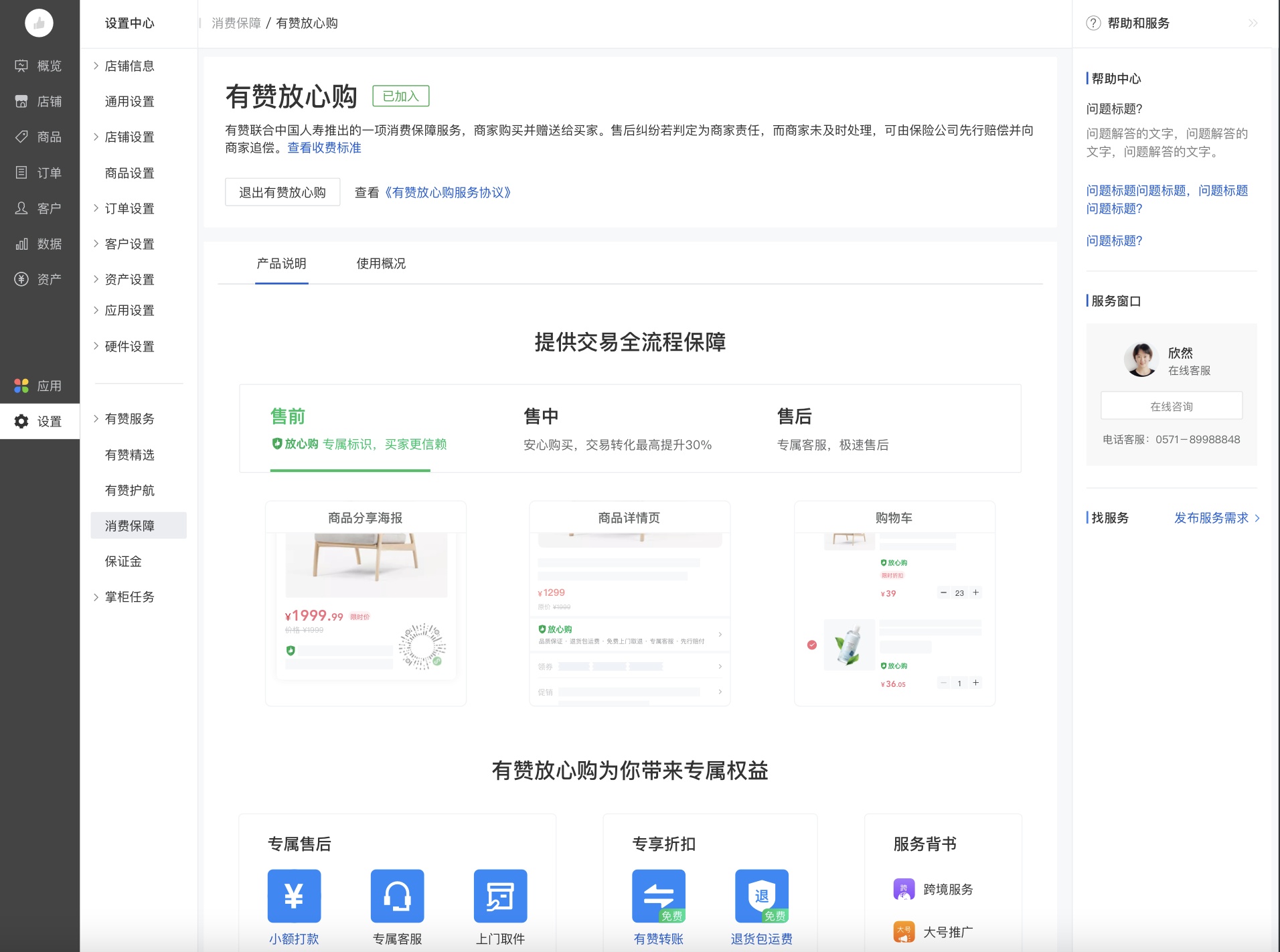
Task: Open the 应用 colorful apps icon
Action: [x=21, y=386]
